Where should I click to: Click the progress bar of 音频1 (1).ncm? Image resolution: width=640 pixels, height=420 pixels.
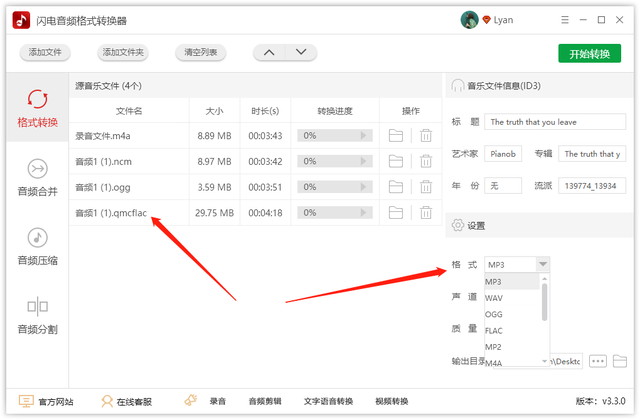pyautogui.click(x=335, y=161)
